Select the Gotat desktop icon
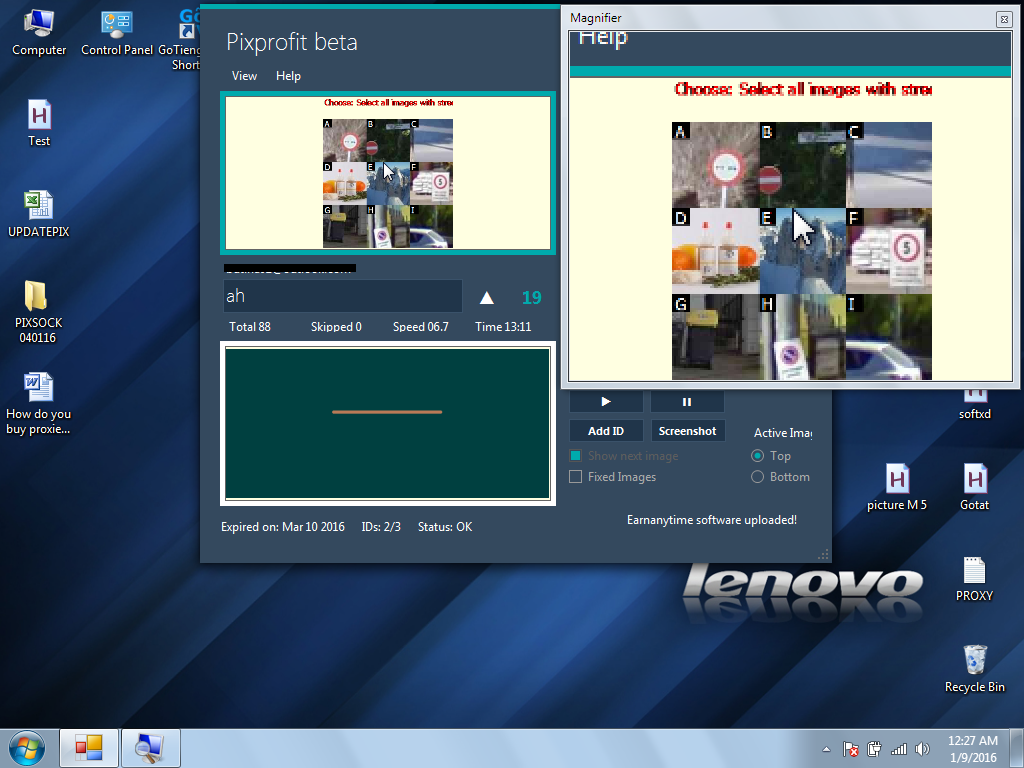This screenshot has width=1024, height=768. [974, 487]
